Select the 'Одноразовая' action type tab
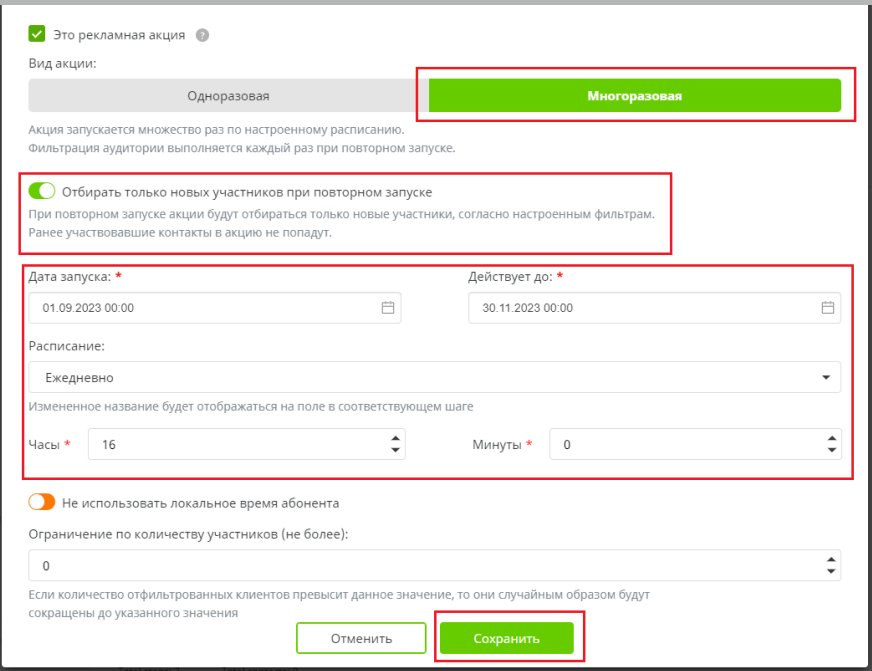The height and width of the screenshot is (671, 872). [228, 96]
